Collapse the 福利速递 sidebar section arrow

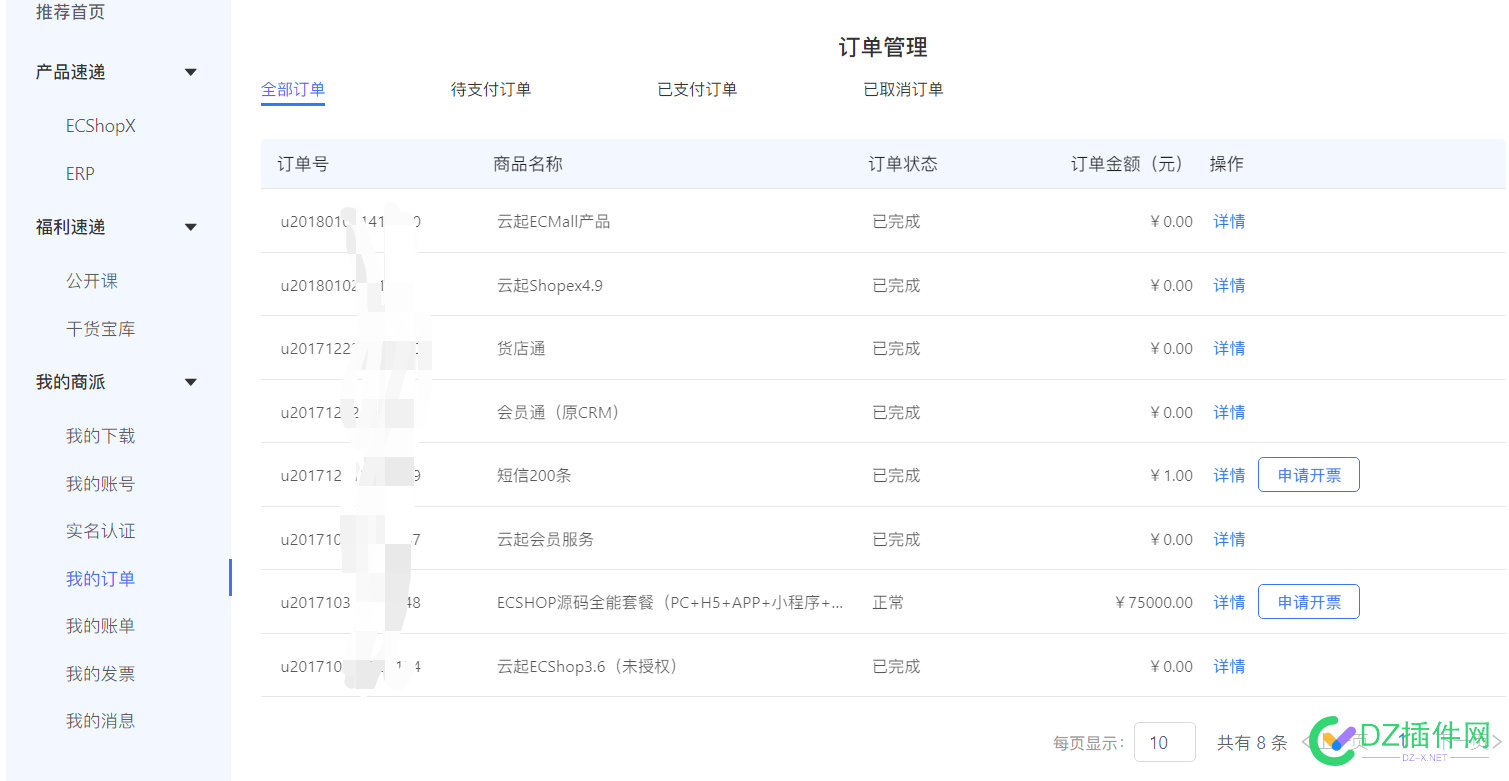pos(191,227)
